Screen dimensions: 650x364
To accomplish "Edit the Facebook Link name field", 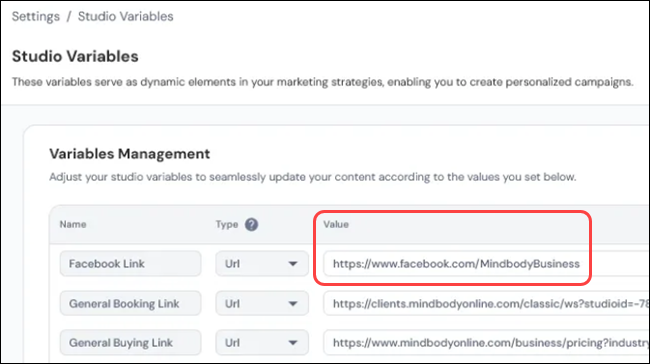I will (x=131, y=264).
